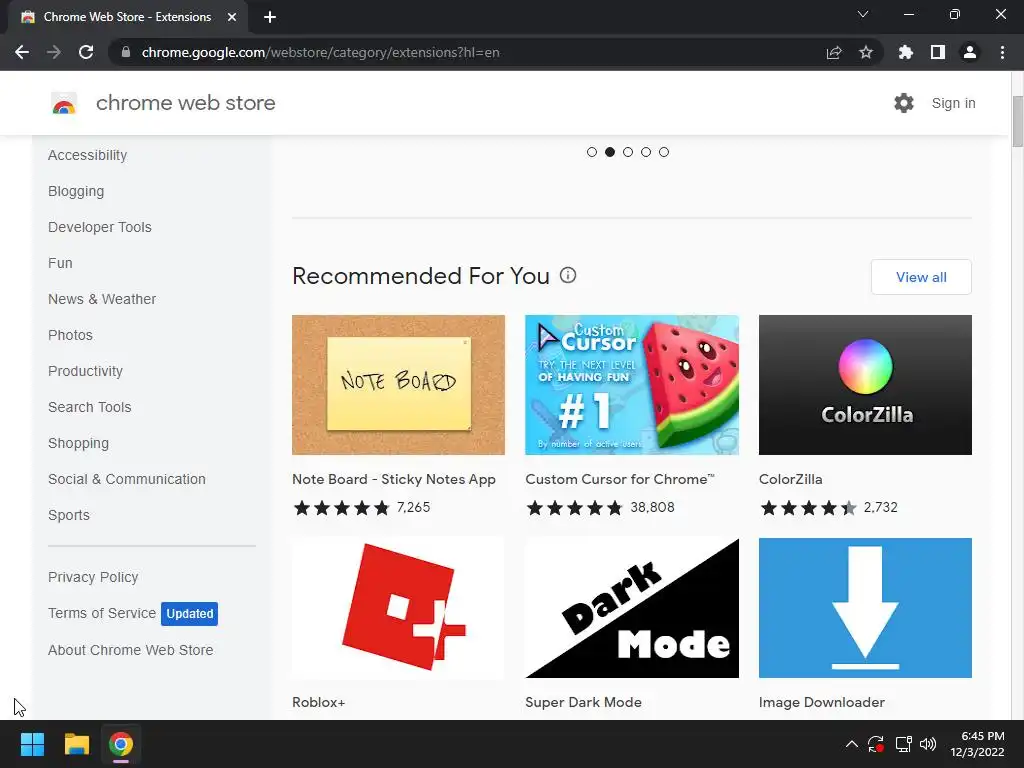
Task: Open a new browser tab with plus
Action: point(270,17)
